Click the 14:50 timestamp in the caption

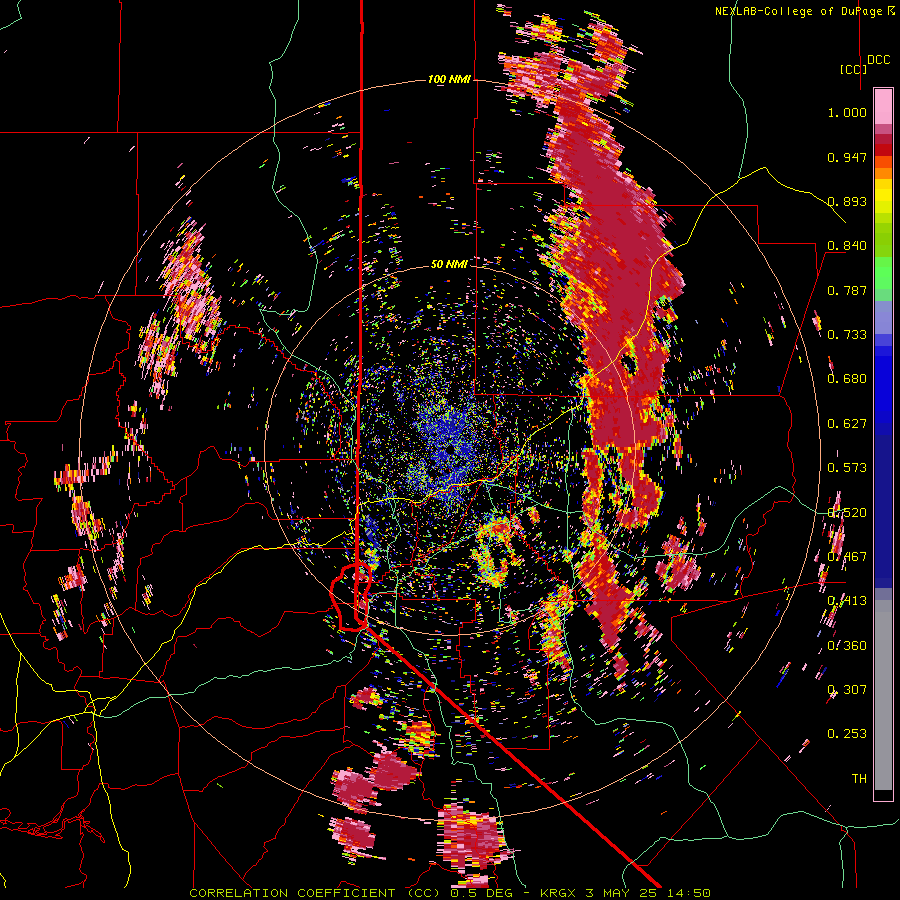pos(690,893)
